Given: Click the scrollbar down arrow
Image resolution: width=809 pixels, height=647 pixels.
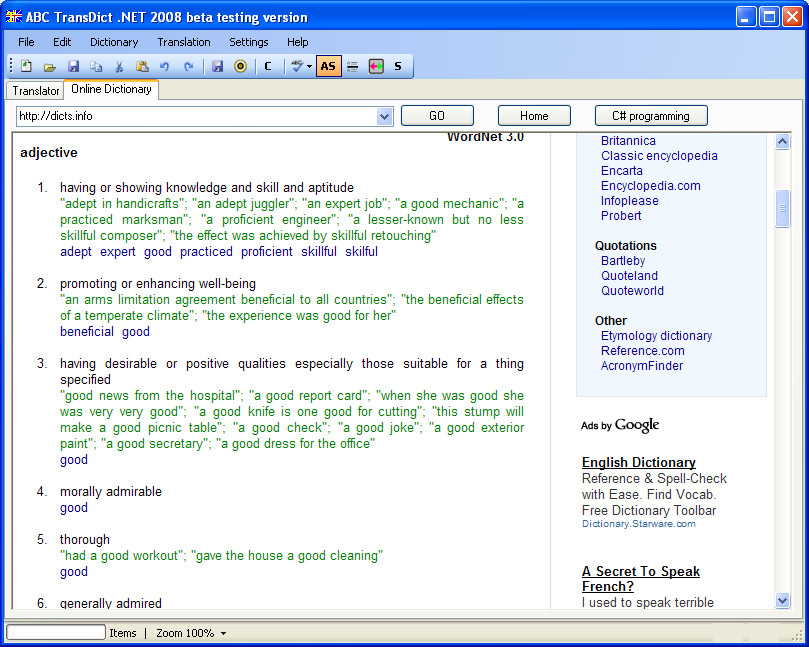Looking at the screenshot, I should (782, 600).
